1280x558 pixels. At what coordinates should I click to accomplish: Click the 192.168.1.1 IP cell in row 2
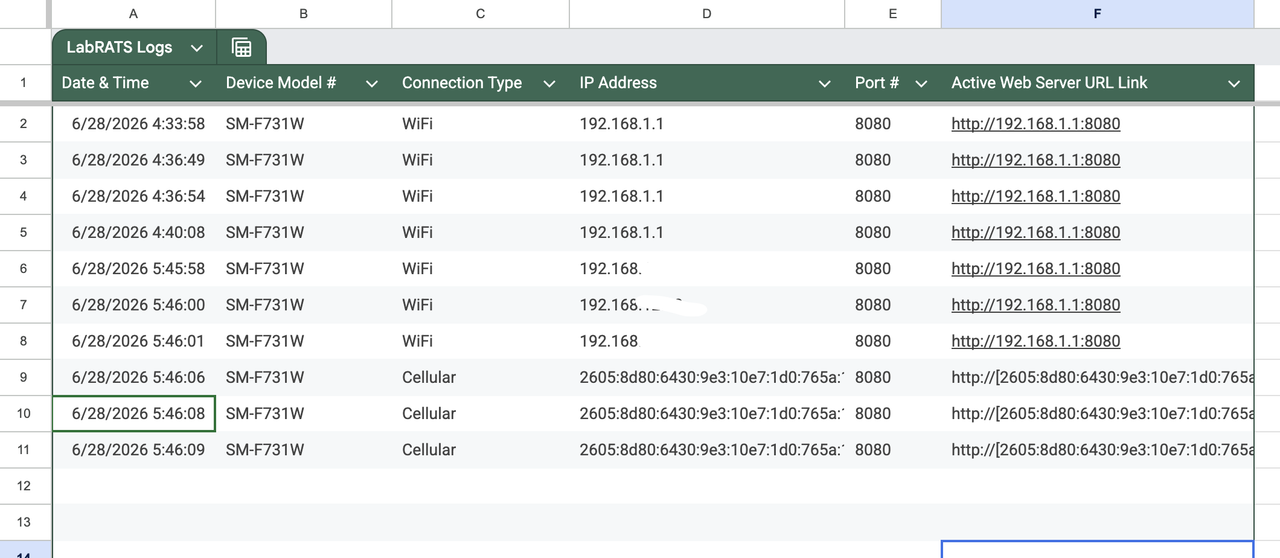pyautogui.click(x=707, y=124)
